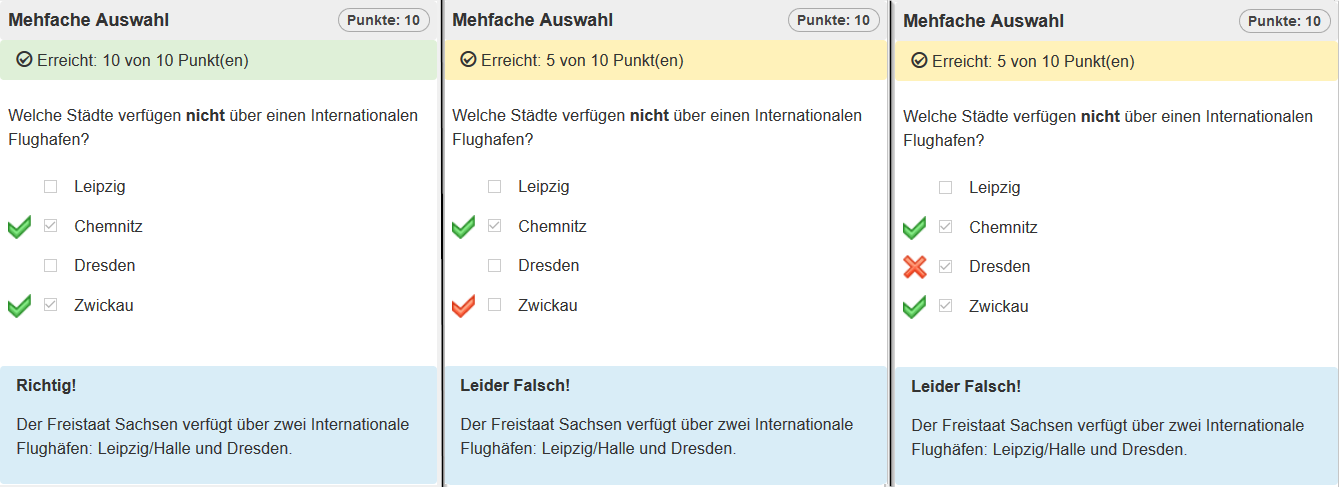1339x487 pixels.
Task: Click circled check icon in green result bar
Action: (24, 60)
